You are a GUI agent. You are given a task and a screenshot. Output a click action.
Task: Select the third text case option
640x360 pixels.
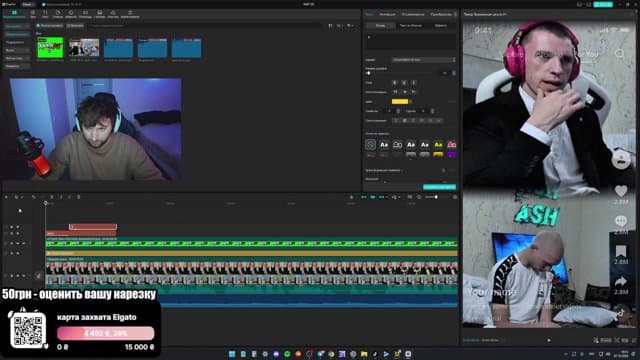click(x=414, y=92)
